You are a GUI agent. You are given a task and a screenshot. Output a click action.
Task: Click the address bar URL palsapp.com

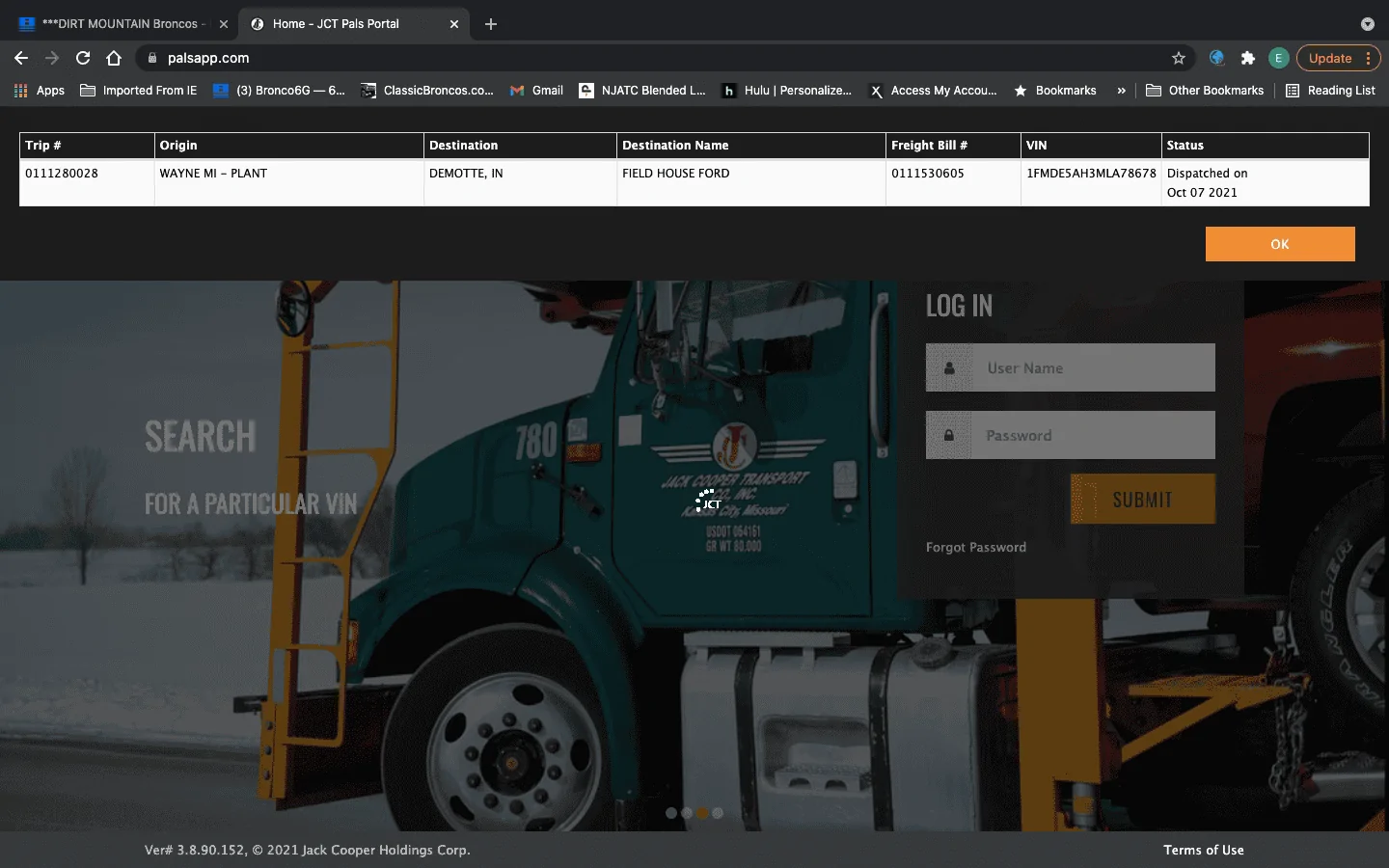[x=208, y=58]
